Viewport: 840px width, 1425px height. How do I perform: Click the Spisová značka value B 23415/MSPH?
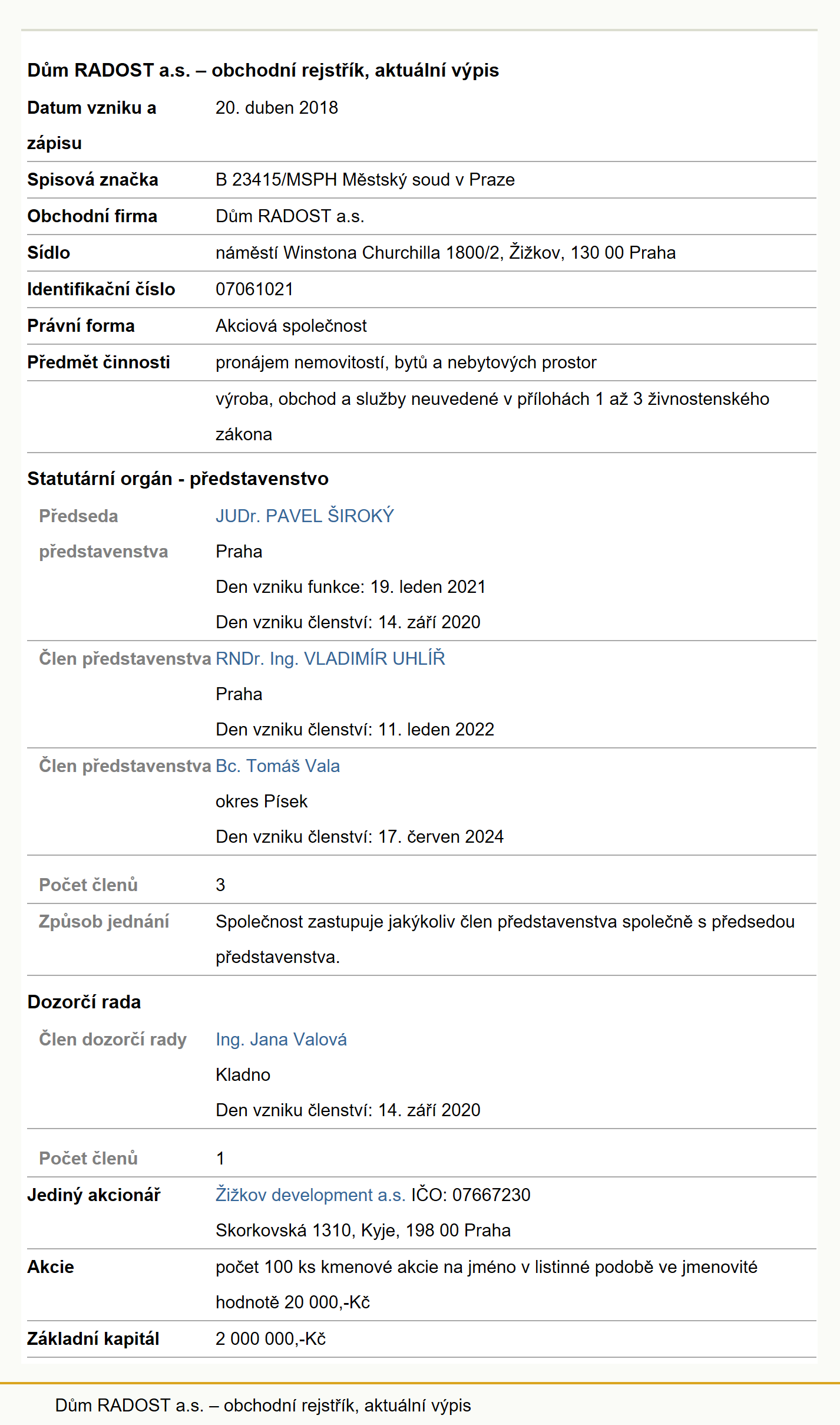click(x=365, y=180)
